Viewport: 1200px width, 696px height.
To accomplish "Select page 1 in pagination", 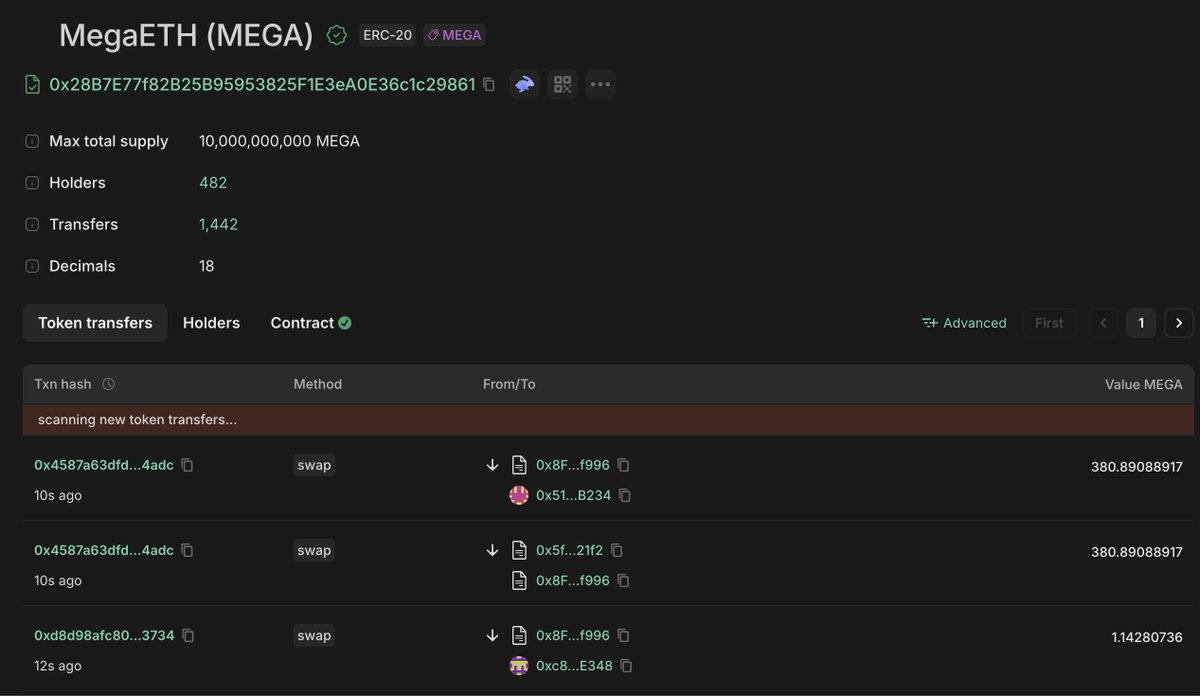I will 1141,323.
